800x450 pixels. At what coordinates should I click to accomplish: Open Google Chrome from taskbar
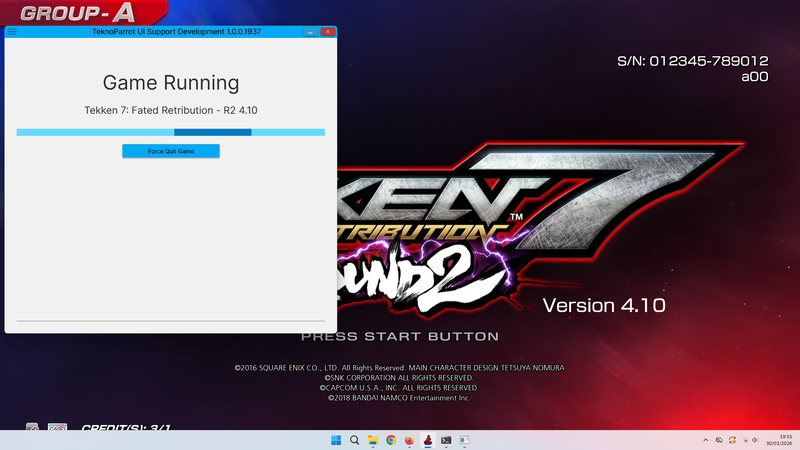pyautogui.click(x=391, y=440)
